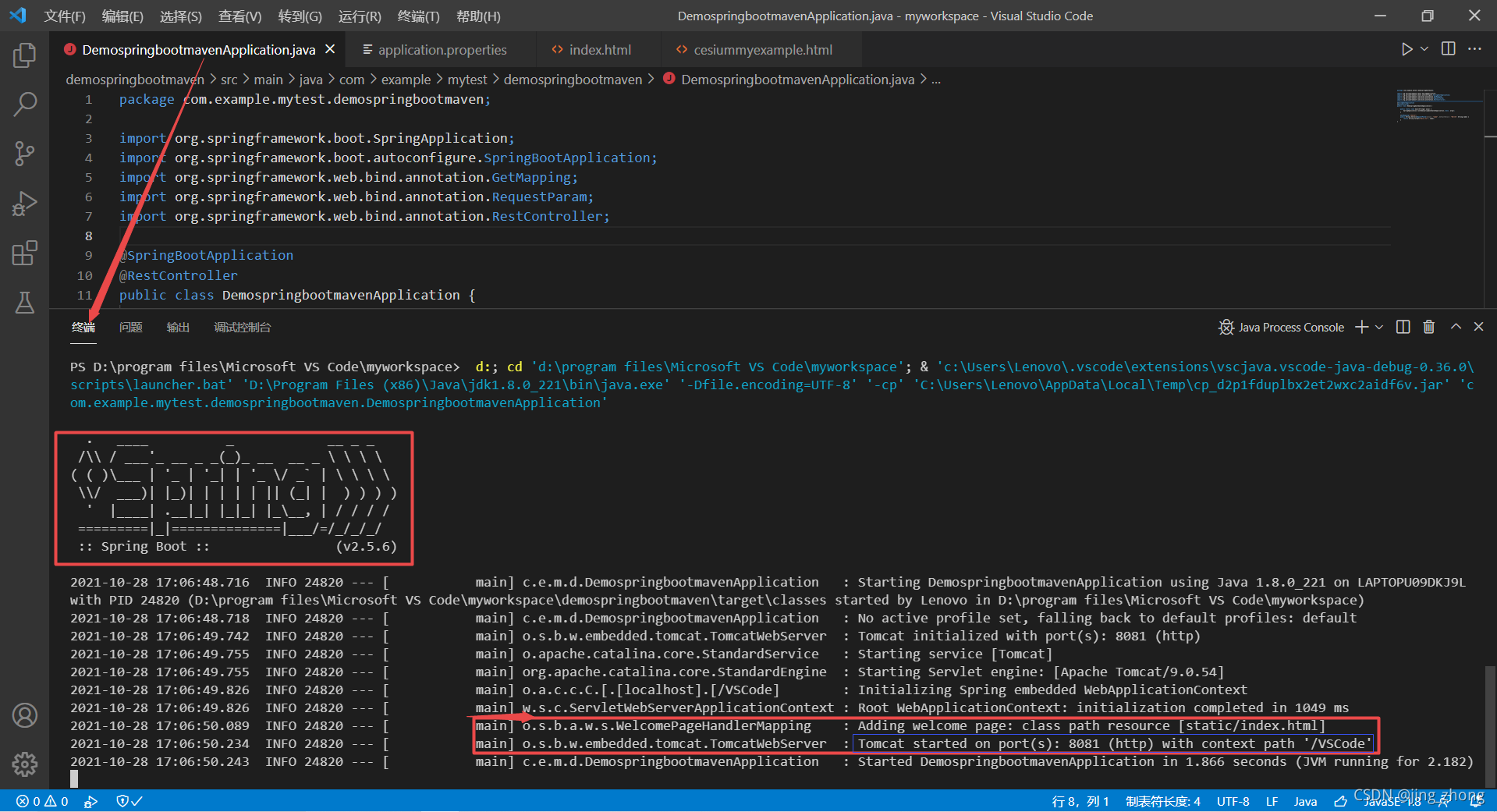The width and height of the screenshot is (1497, 812).
Task: Open errors and warnings status indicator
Action: pos(42,801)
